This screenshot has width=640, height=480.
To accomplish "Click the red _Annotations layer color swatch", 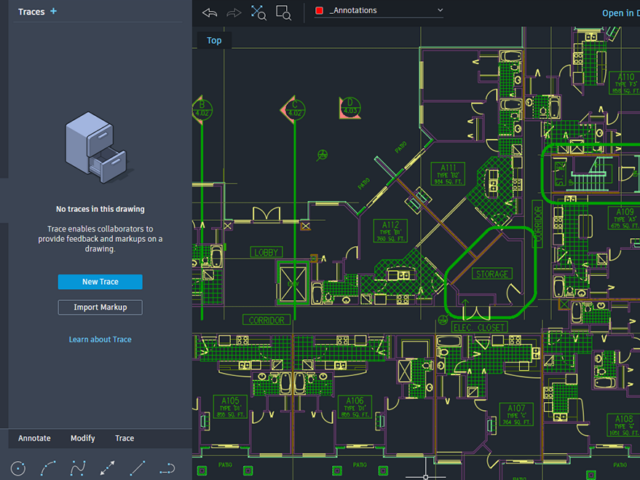I will tap(319, 11).
